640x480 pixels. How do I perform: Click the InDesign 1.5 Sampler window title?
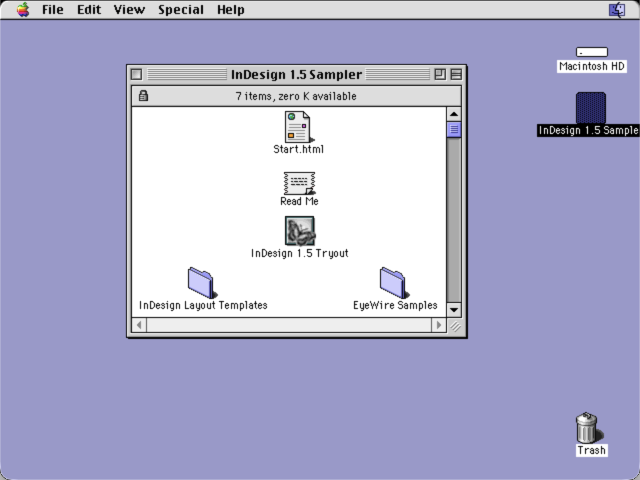pyautogui.click(x=296, y=75)
